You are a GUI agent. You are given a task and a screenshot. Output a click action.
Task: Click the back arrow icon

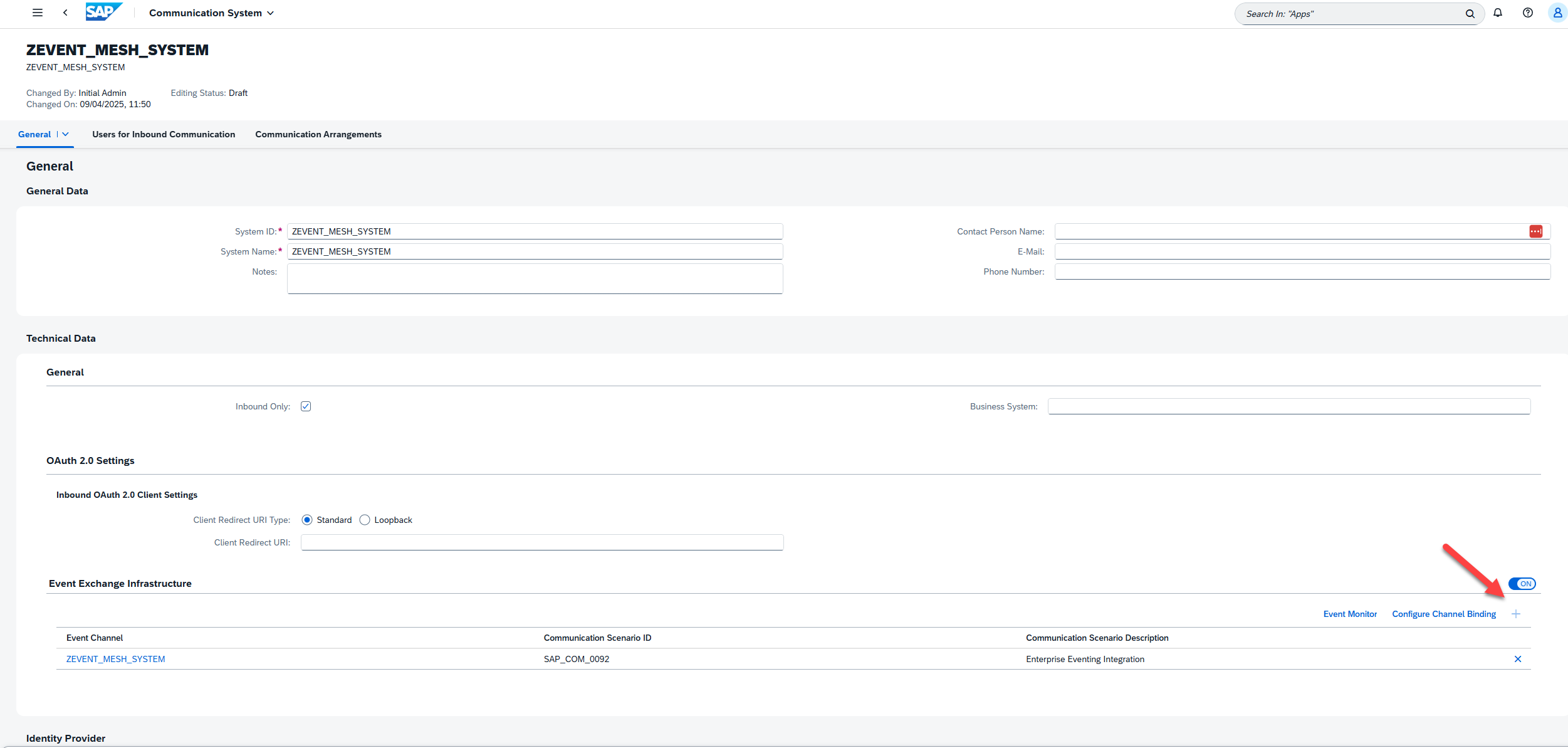[65, 13]
